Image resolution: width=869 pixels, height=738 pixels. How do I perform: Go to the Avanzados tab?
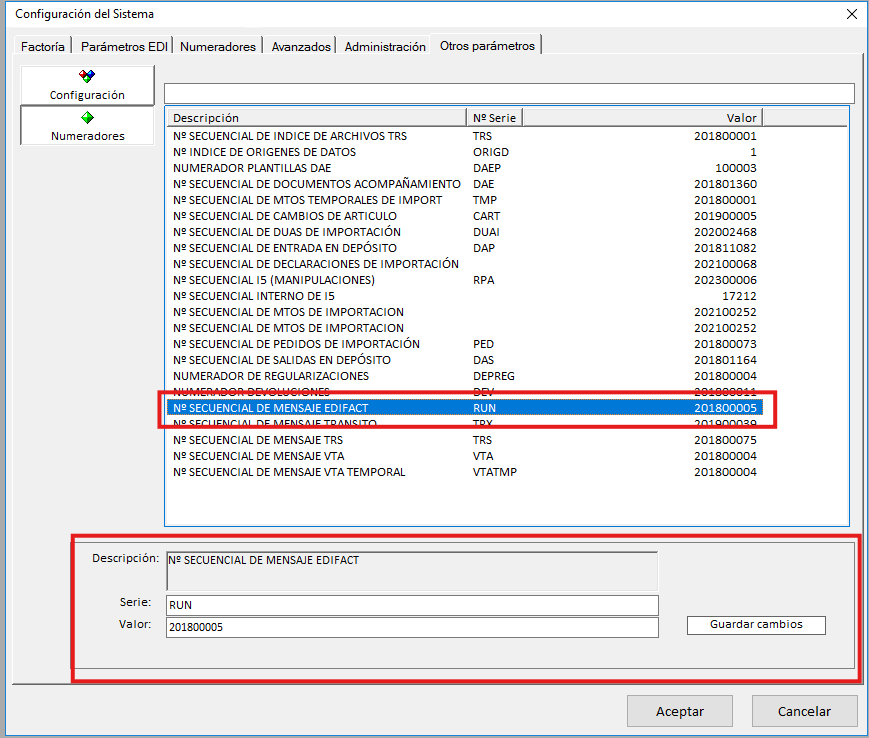(301, 46)
